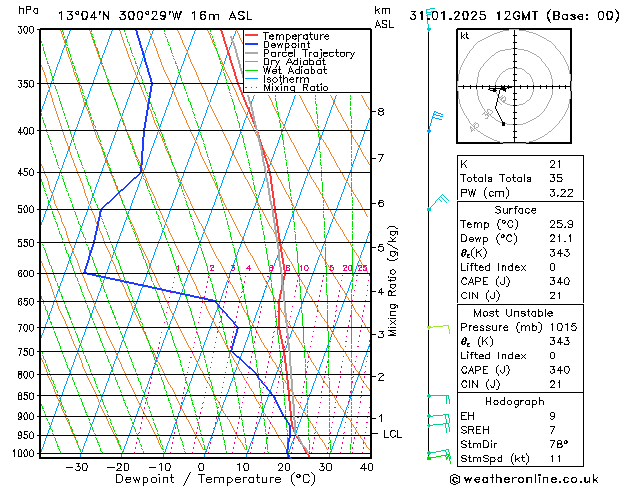Click the 'Totals Totals' row label
Screen dimensions: 629x486
tap(496, 178)
